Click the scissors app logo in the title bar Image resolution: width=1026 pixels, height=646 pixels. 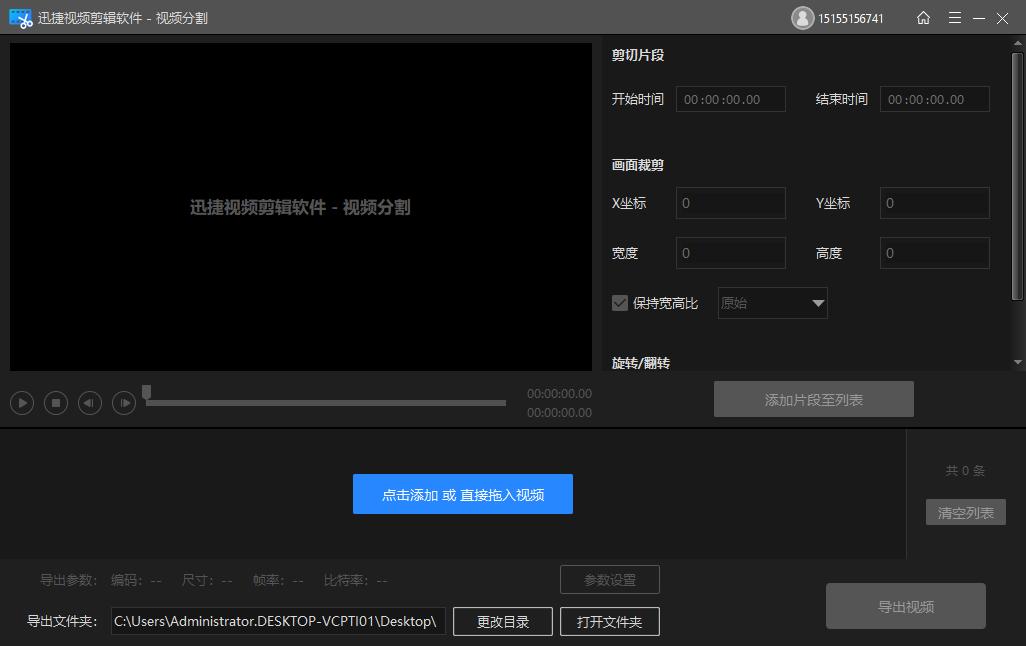(x=18, y=17)
